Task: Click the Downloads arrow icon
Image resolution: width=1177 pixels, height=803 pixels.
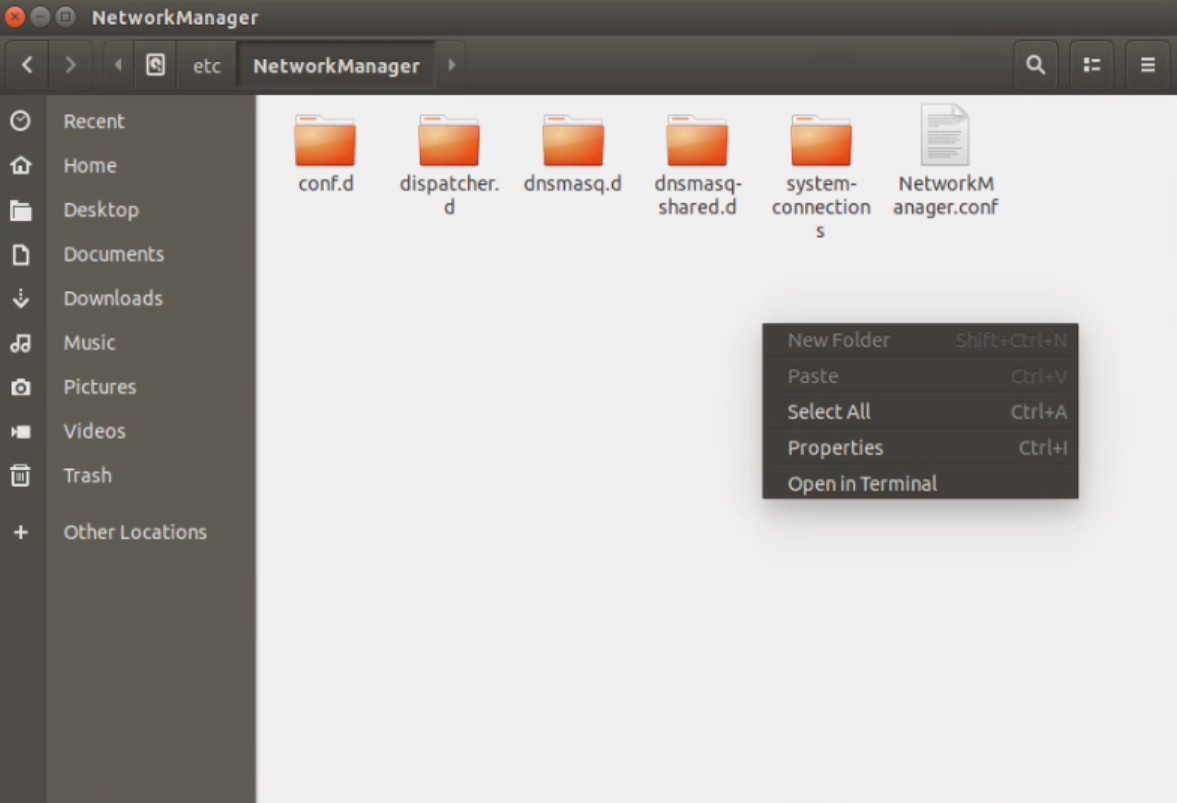Action: click(21, 299)
